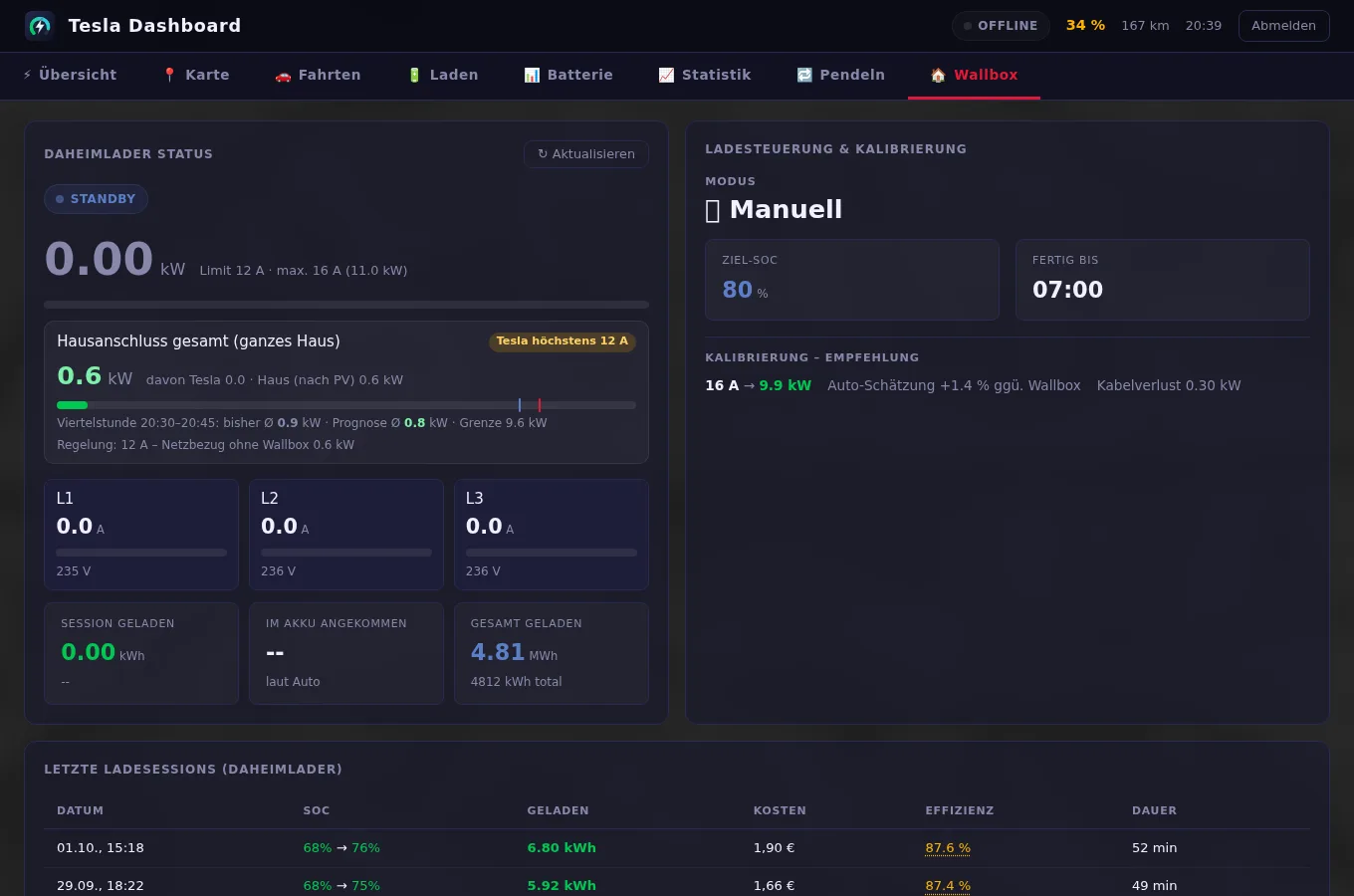Click the Session geladen 0.00 kWh value

click(103, 653)
